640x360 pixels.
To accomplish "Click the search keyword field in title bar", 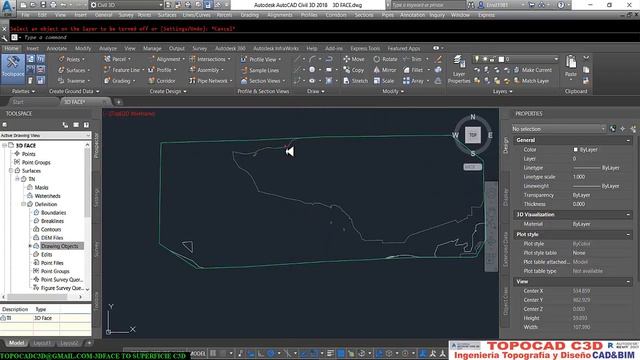I will click(x=428, y=5).
